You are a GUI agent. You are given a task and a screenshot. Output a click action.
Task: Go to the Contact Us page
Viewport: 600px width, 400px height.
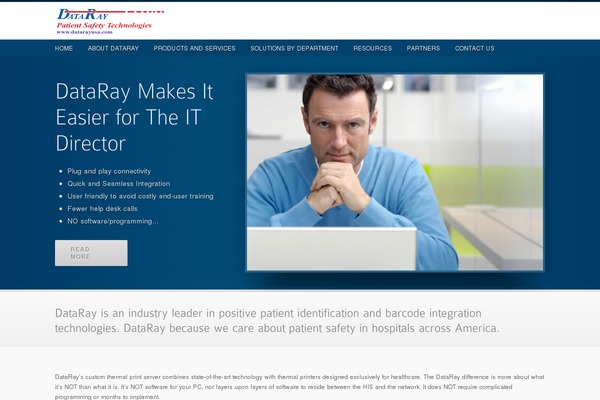[x=474, y=48]
